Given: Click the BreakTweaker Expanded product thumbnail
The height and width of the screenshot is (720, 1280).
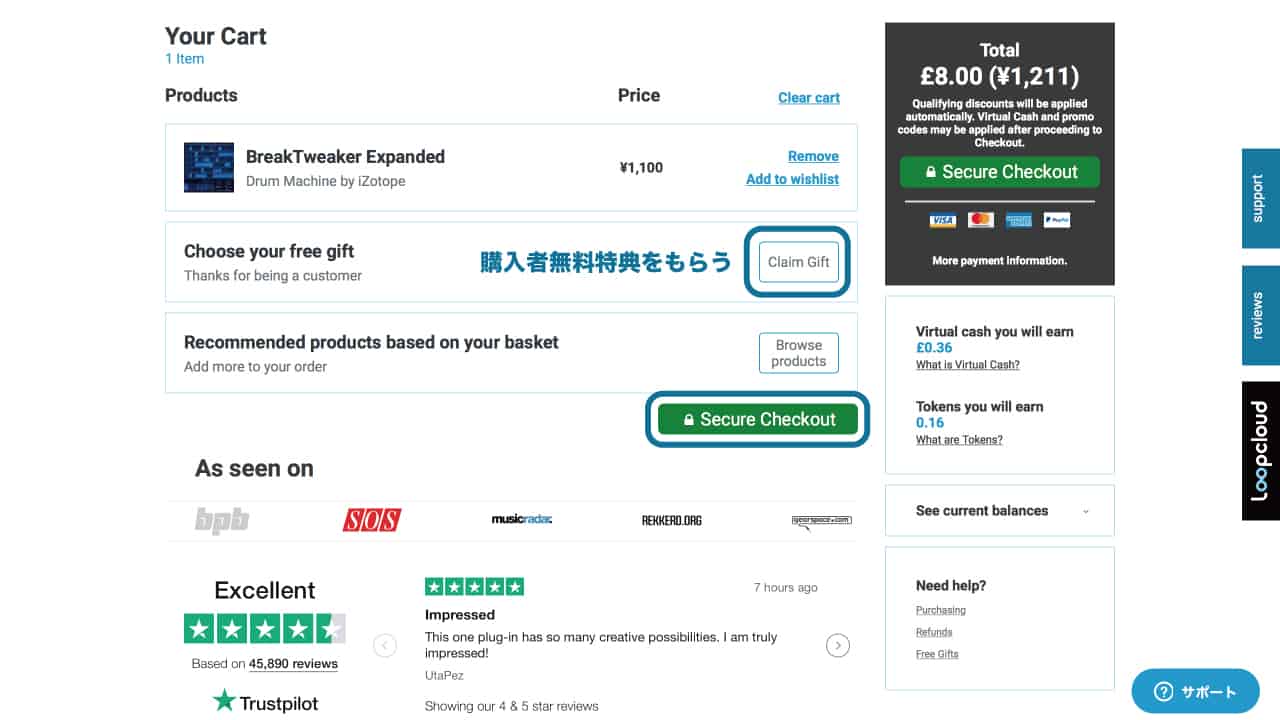Looking at the screenshot, I should (209, 167).
